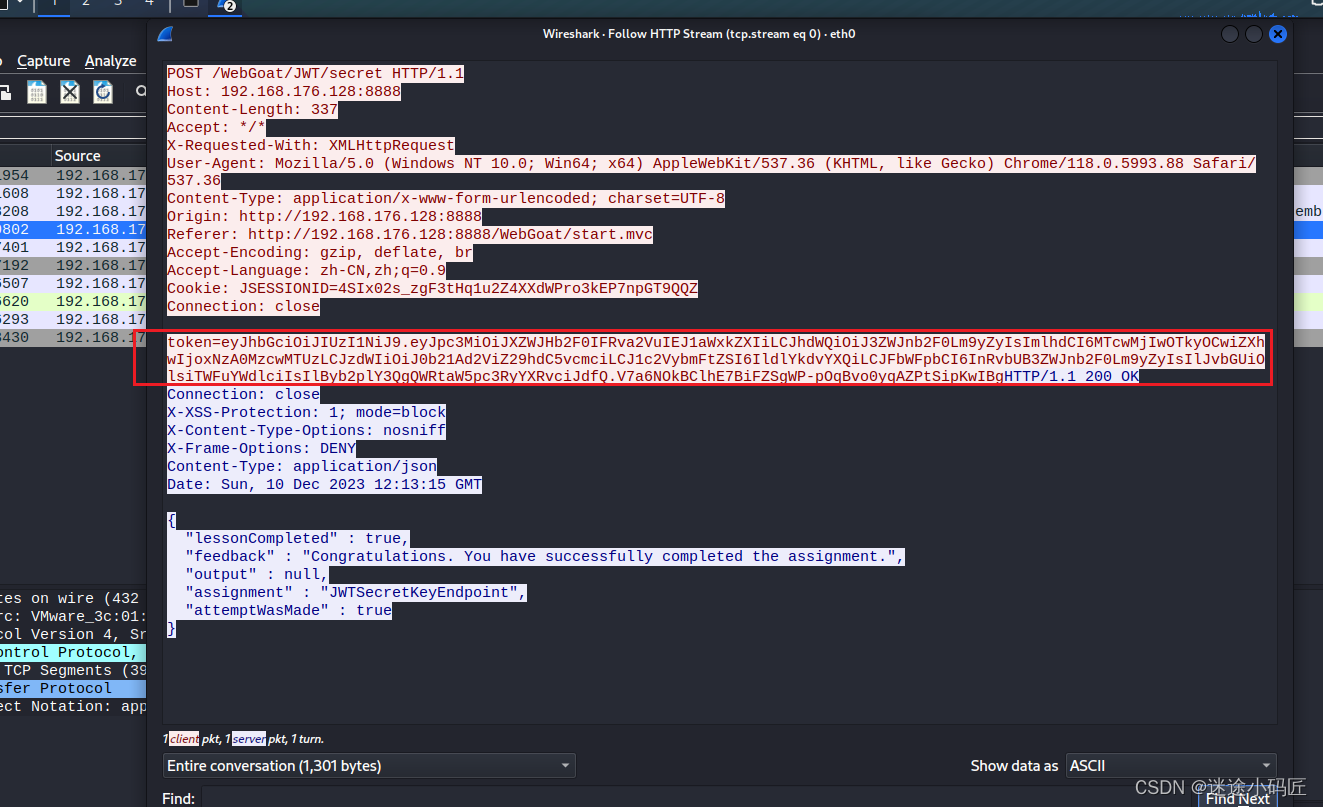Click the 'Referer' header line in the stream
This screenshot has height=807, width=1323.
(410, 235)
